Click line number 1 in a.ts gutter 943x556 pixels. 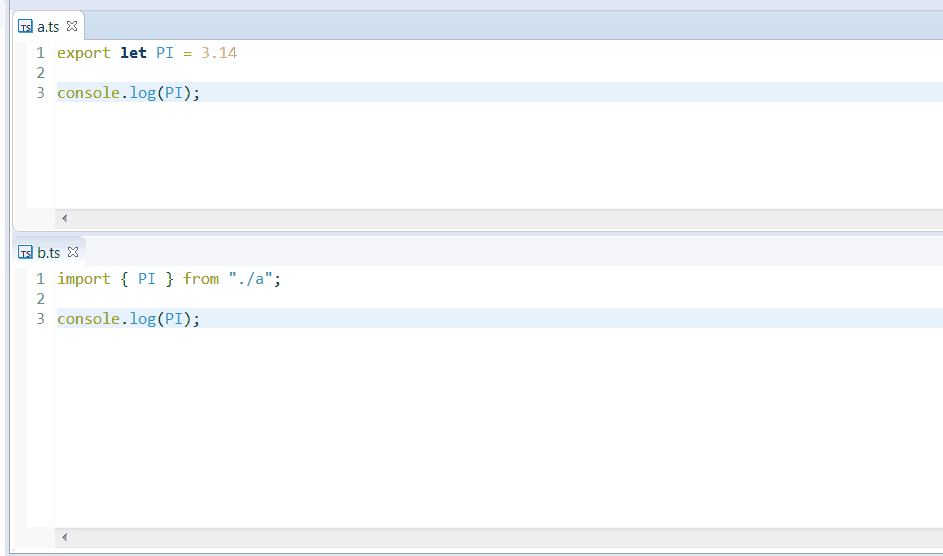coord(40,53)
